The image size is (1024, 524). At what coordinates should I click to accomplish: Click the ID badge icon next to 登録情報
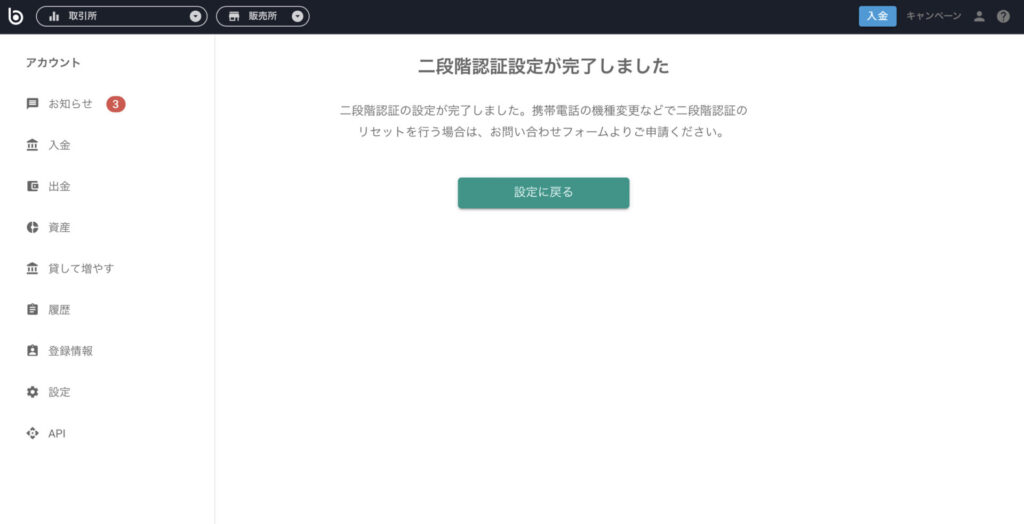click(x=32, y=351)
